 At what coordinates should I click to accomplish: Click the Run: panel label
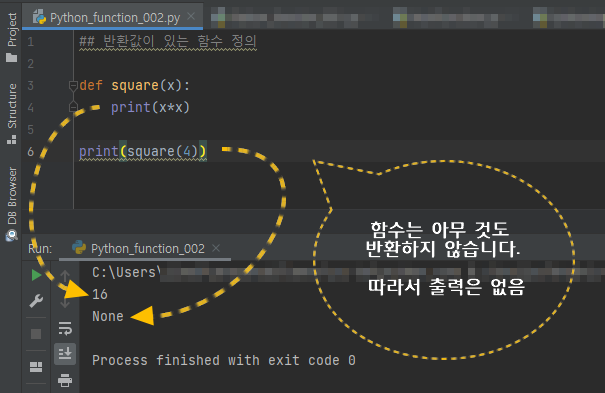(40, 249)
